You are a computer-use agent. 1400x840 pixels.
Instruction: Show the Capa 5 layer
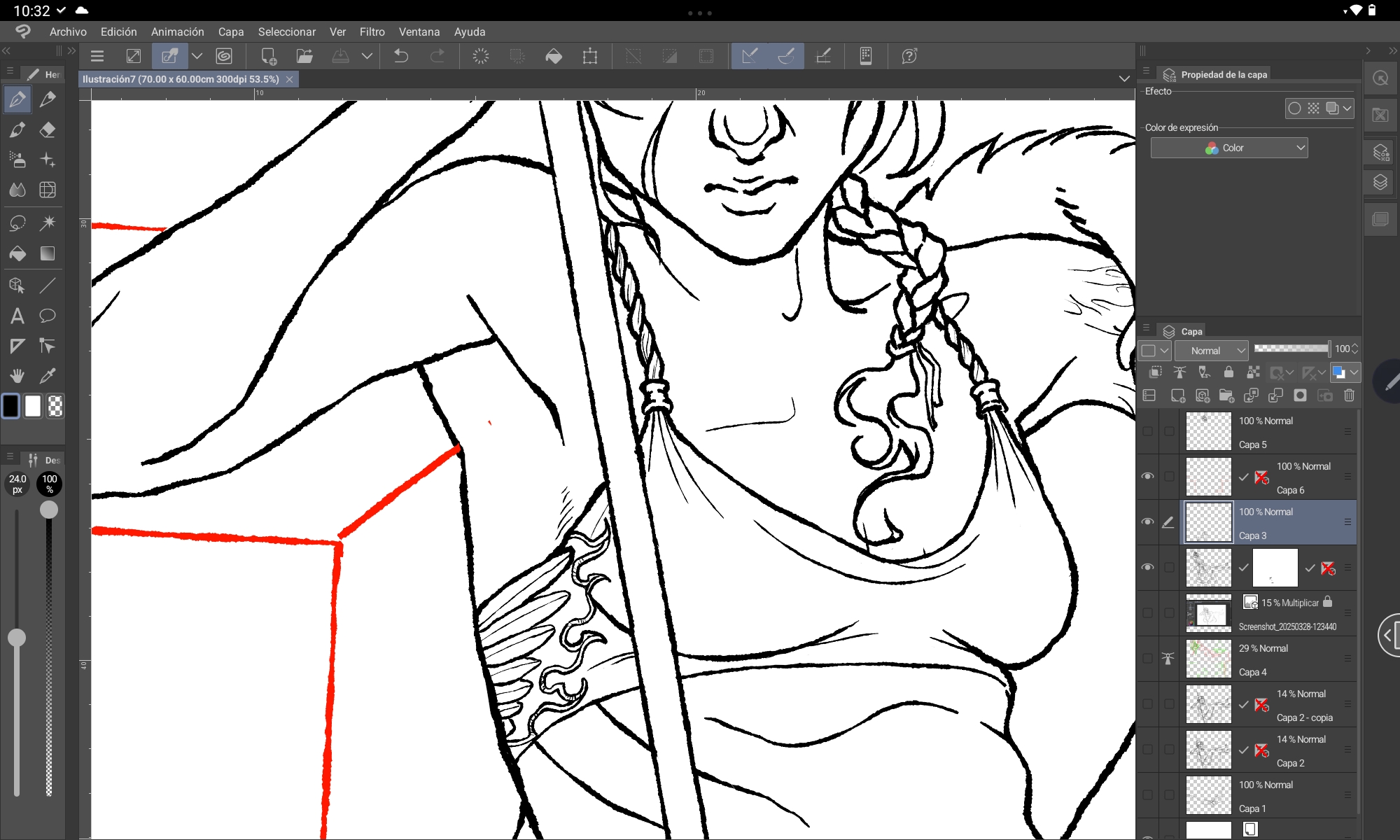[1147, 431]
